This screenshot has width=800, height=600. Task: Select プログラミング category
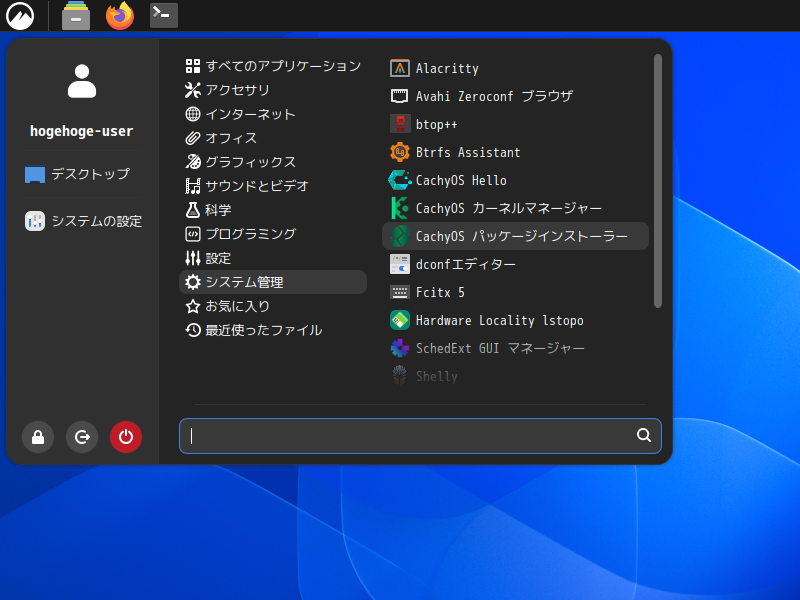point(273,234)
